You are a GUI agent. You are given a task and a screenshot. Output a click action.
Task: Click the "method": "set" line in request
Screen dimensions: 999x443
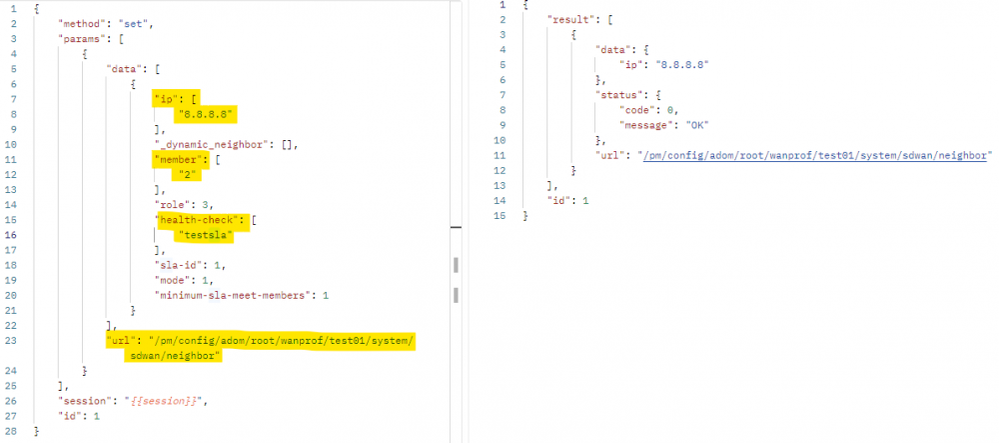pyautogui.click(x=106, y=24)
